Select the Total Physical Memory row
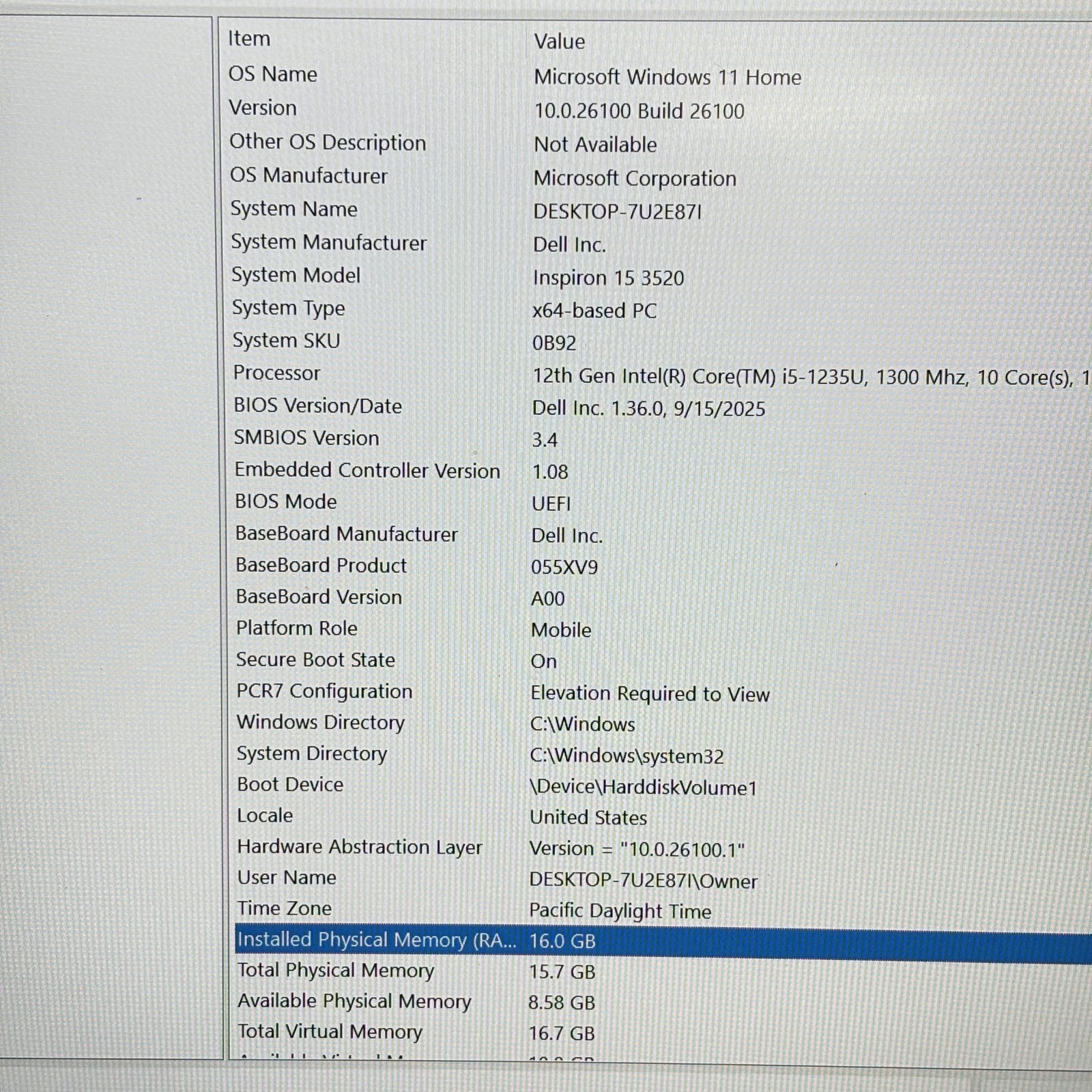The height and width of the screenshot is (1092, 1092). pyautogui.click(x=335, y=971)
